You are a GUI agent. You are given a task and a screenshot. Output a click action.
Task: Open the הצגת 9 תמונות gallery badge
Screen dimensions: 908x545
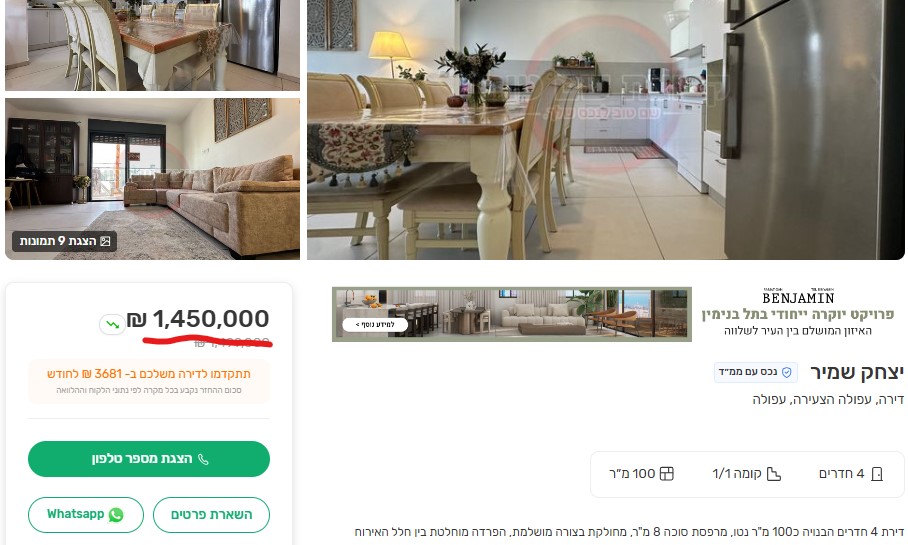64,241
